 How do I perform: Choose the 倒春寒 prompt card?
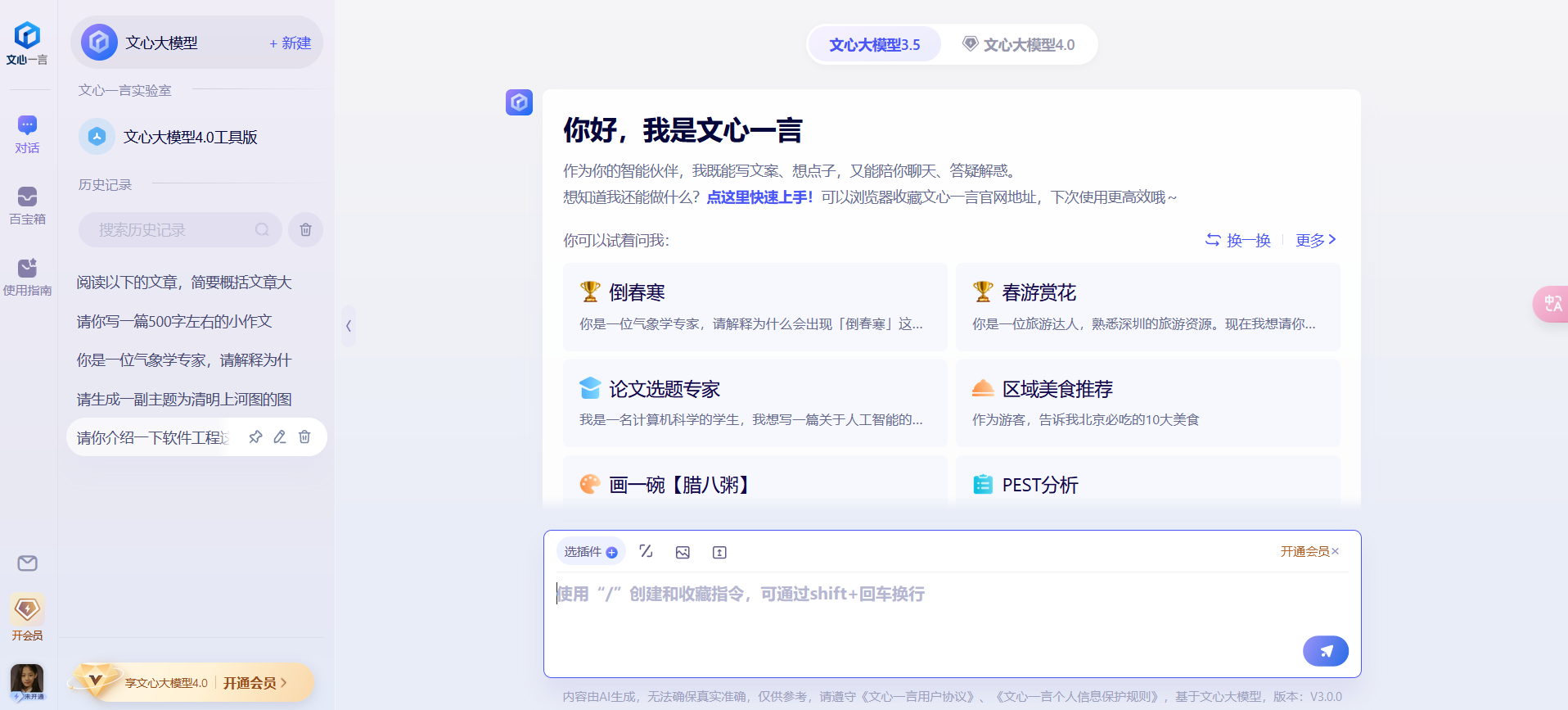(755, 307)
